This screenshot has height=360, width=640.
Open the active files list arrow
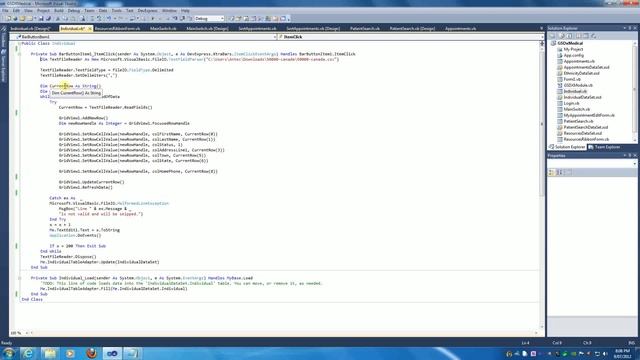click(x=542, y=29)
